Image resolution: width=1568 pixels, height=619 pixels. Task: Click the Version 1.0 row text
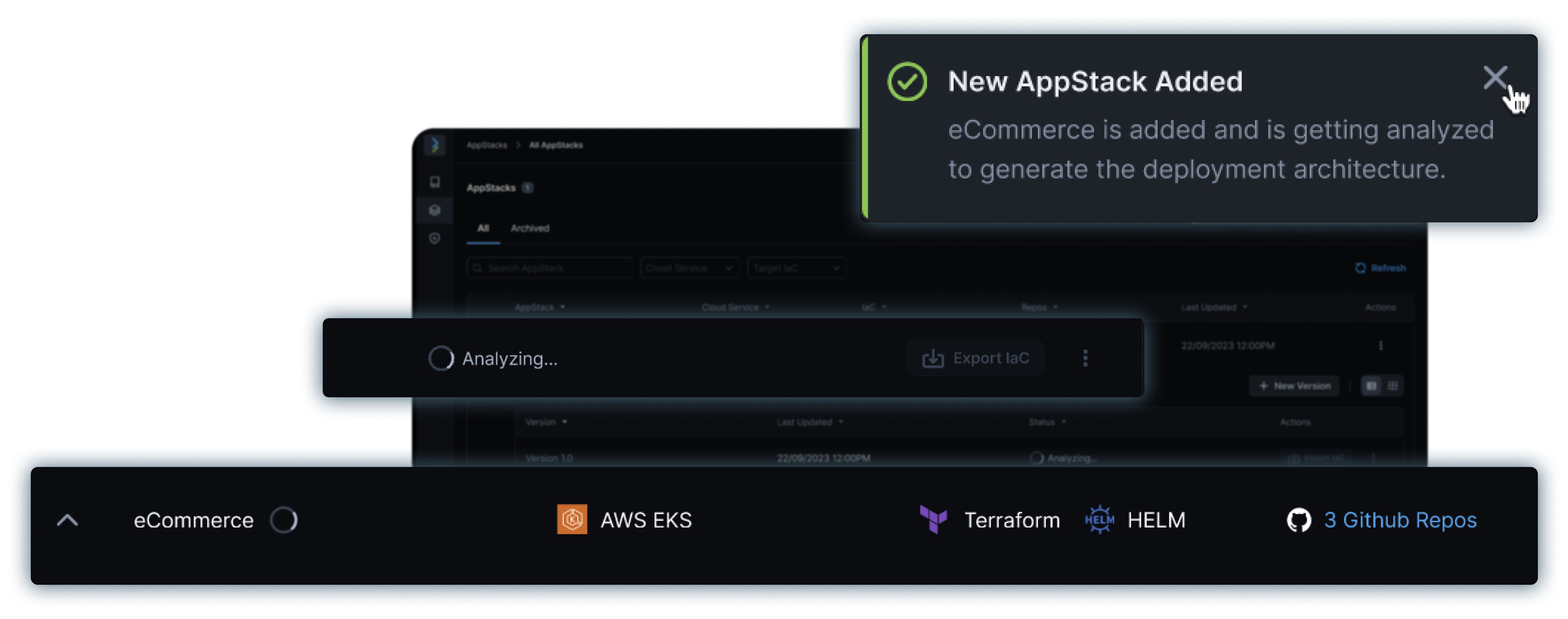[x=549, y=459]
